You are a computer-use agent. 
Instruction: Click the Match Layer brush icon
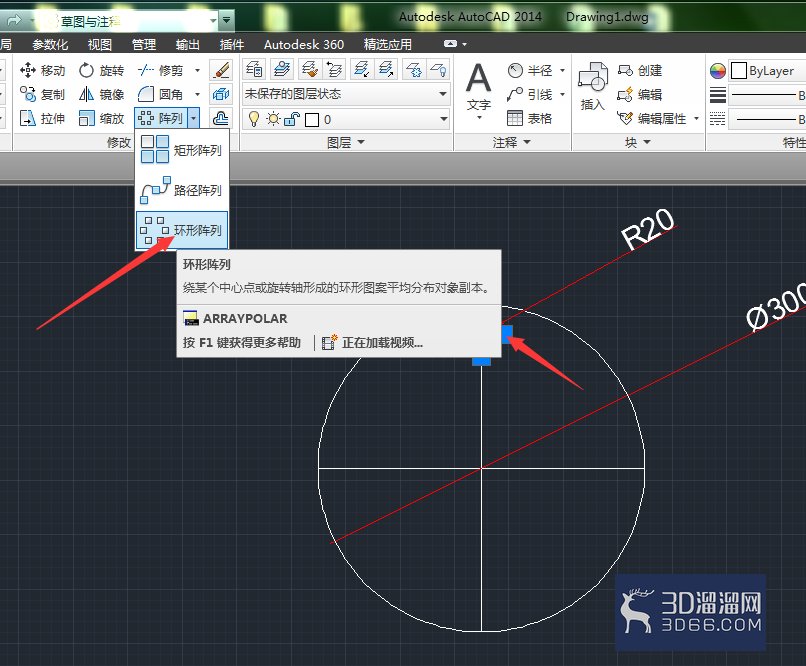308,69
